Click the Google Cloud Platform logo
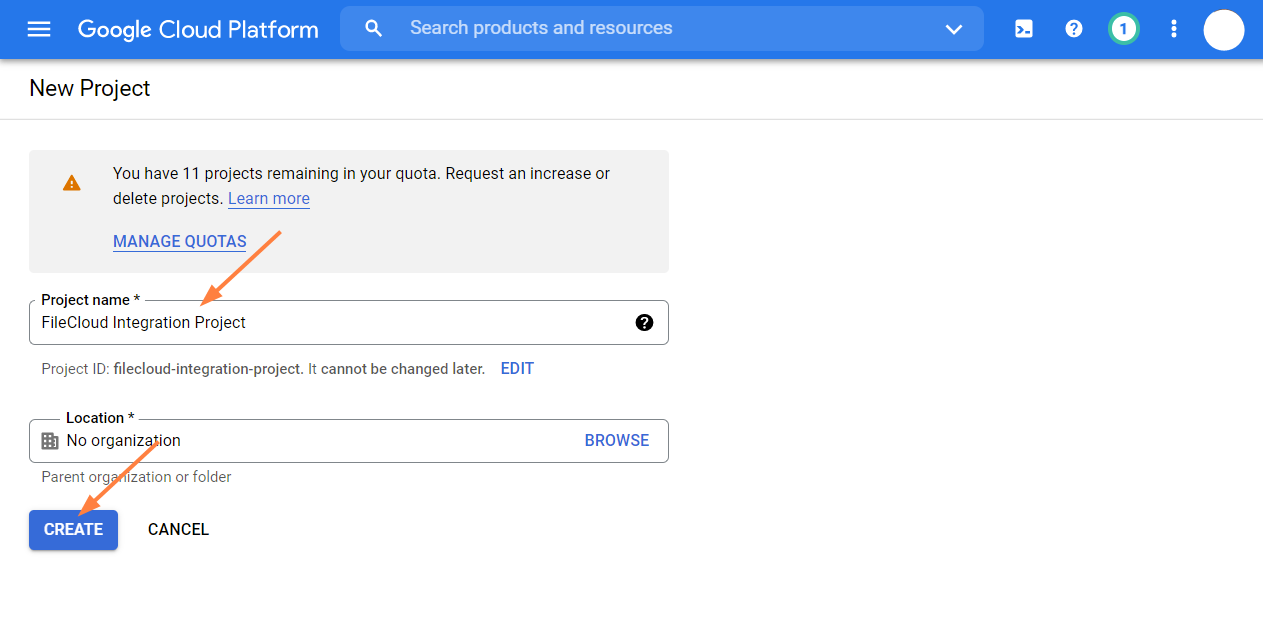Screen dimensions: 1263x628 click(x=198, y=29)
